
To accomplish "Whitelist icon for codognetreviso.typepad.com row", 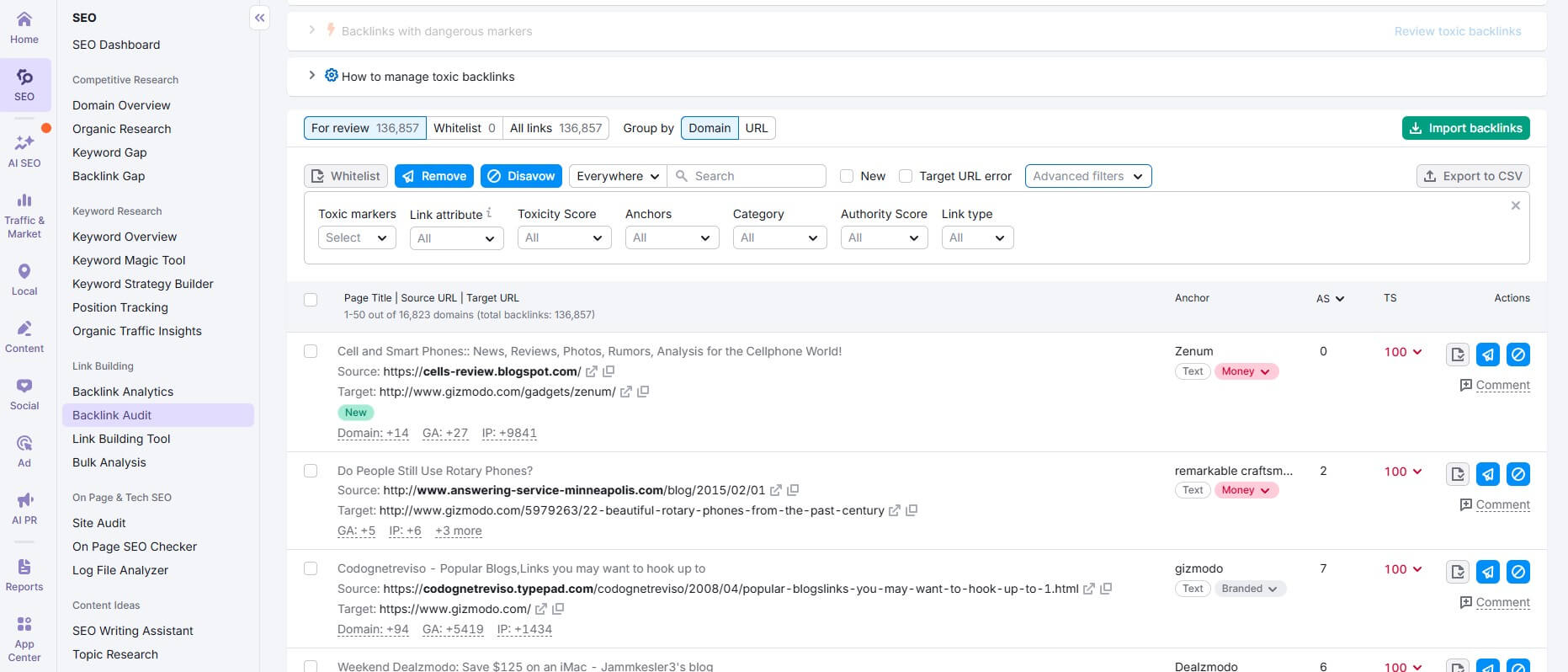I will coord(1458,572).
